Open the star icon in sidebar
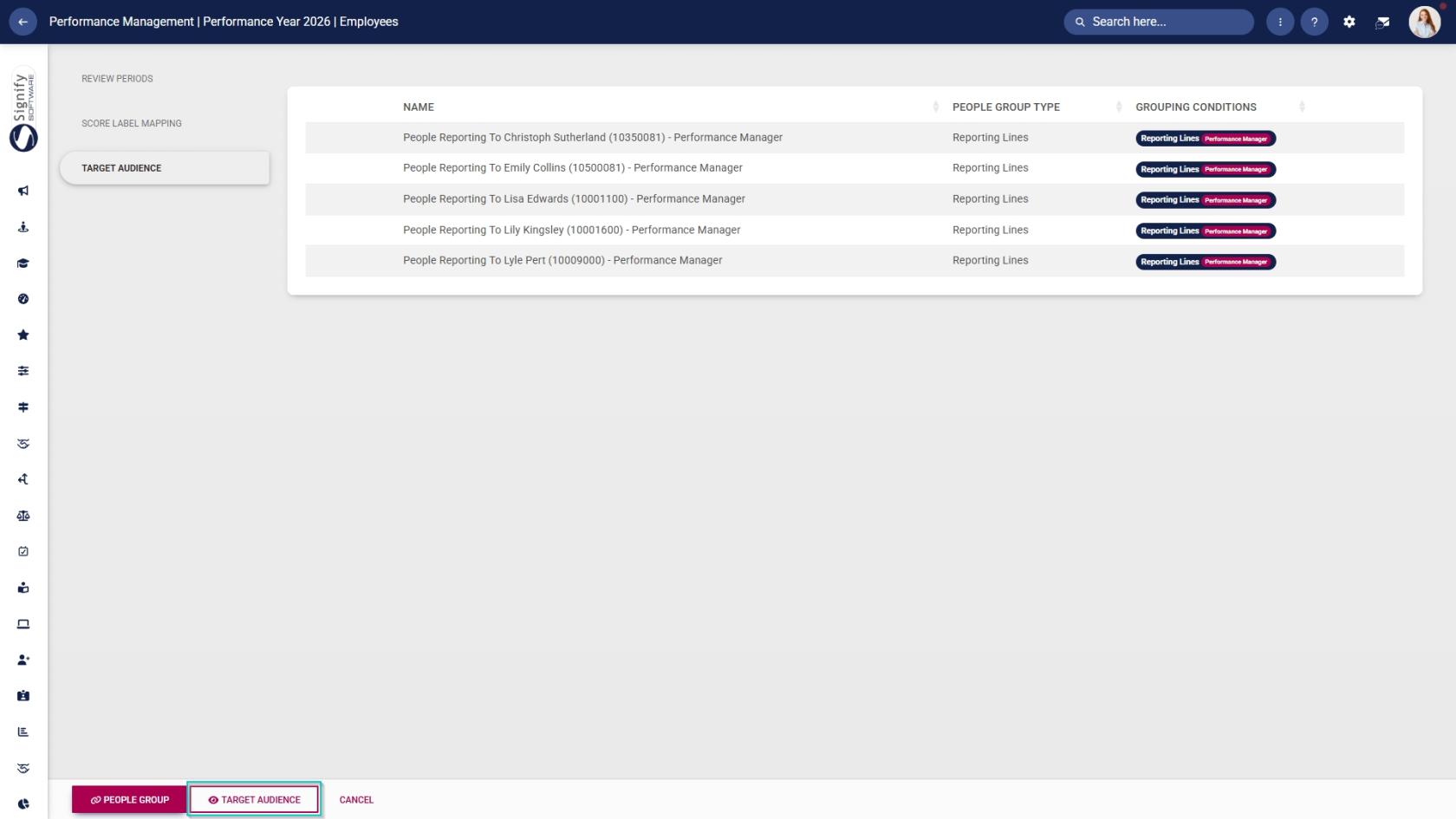The height and width of the screenshot is (819, 1456). coord(23,335)
